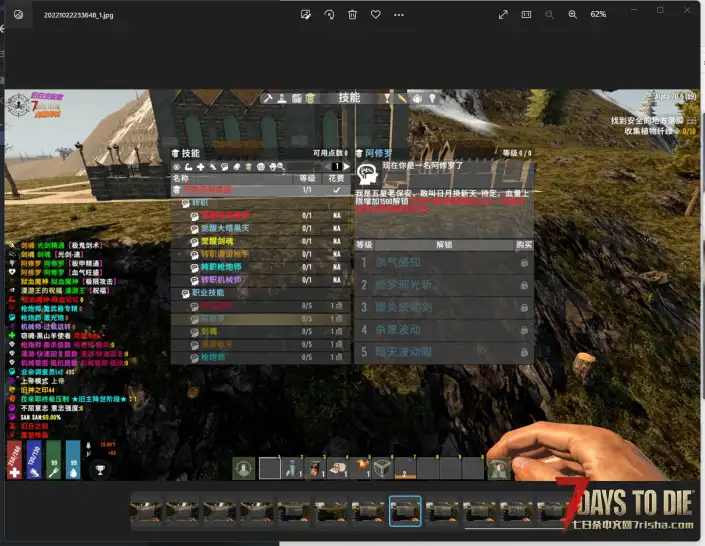Open the quests exclamation mark tab icon
Image resolution: width=705 pixels, height=546 pixels.
(387, 98)
